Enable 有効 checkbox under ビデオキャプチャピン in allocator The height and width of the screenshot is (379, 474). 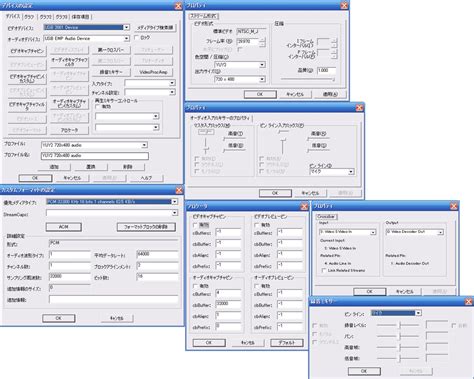click(195, 225)
